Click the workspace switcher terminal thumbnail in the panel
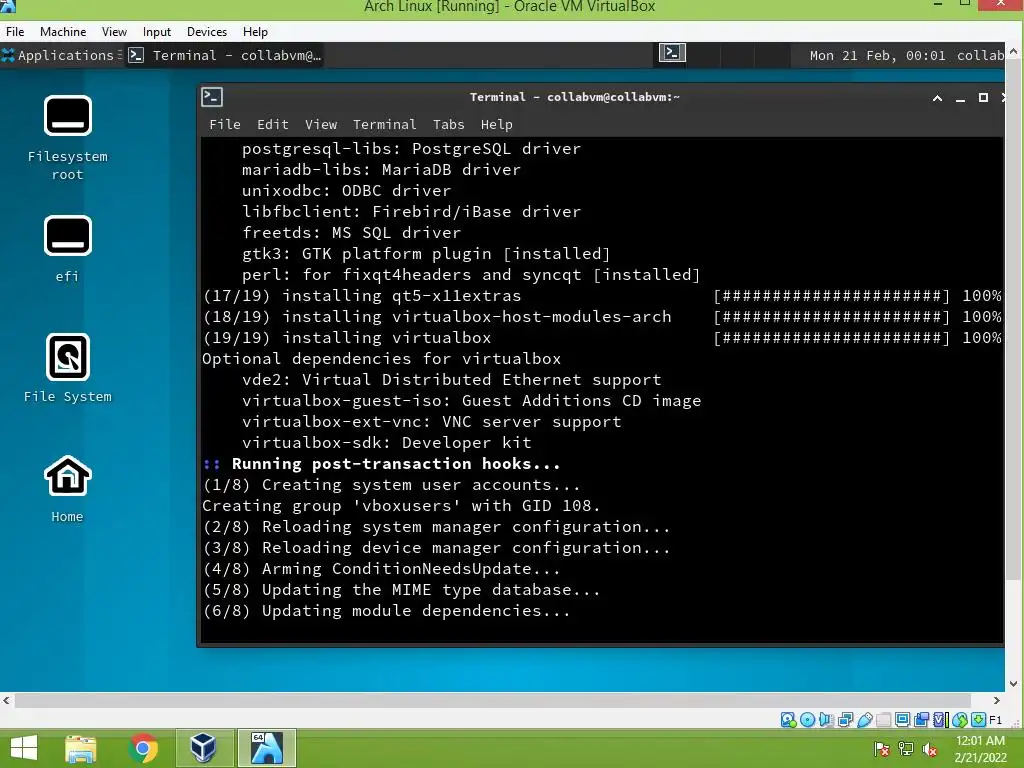 pos(672,54)
